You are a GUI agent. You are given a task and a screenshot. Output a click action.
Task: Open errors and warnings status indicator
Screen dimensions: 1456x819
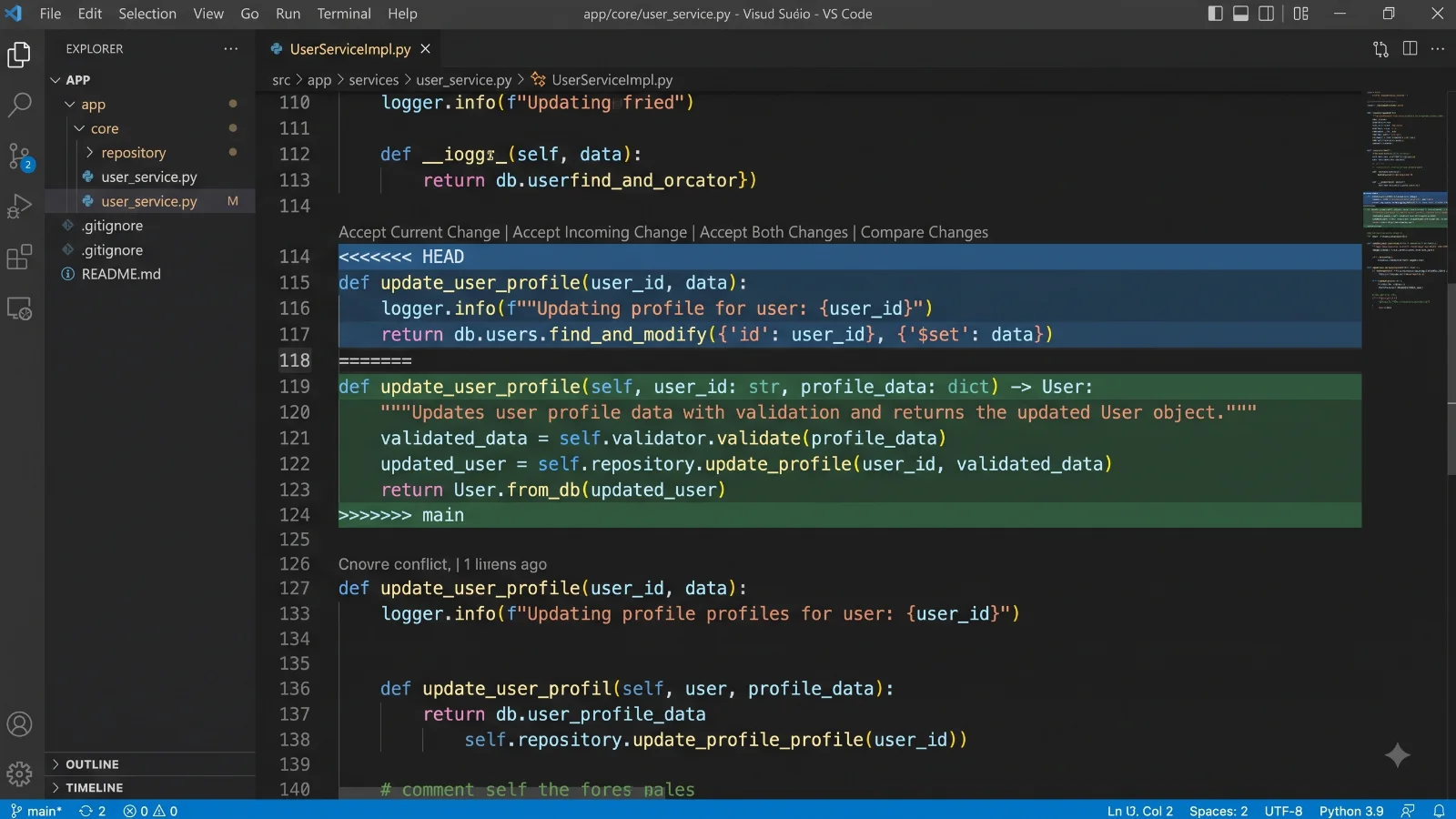pos(150,811)
